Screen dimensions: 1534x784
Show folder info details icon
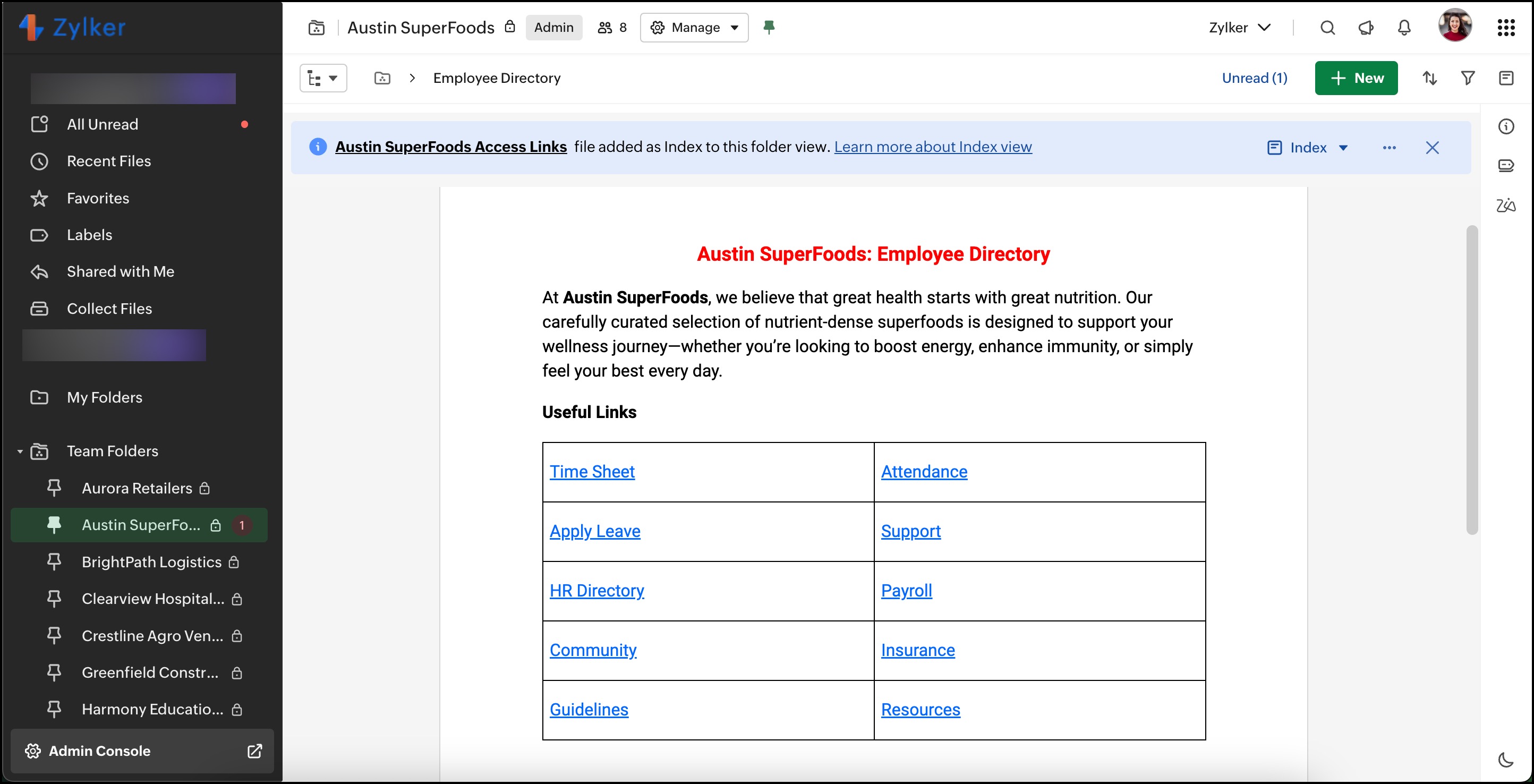[1506, 126]
